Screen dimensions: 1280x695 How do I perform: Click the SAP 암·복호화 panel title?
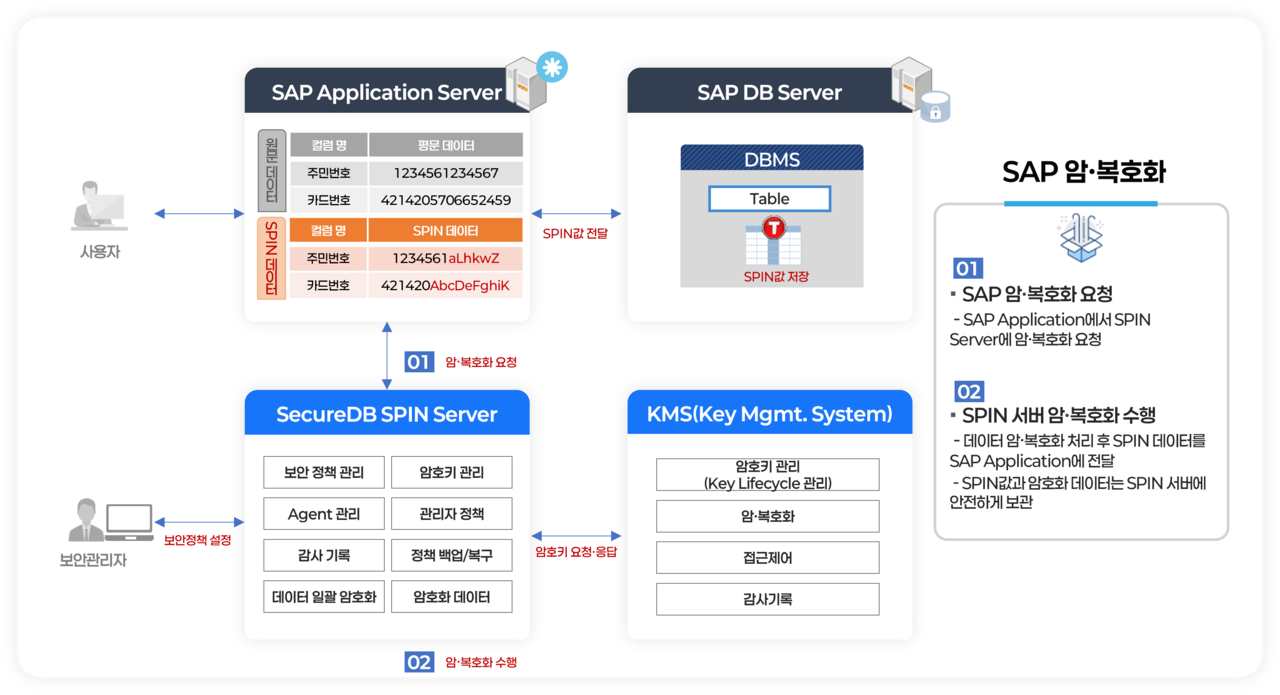click(x=1083, y=172)
